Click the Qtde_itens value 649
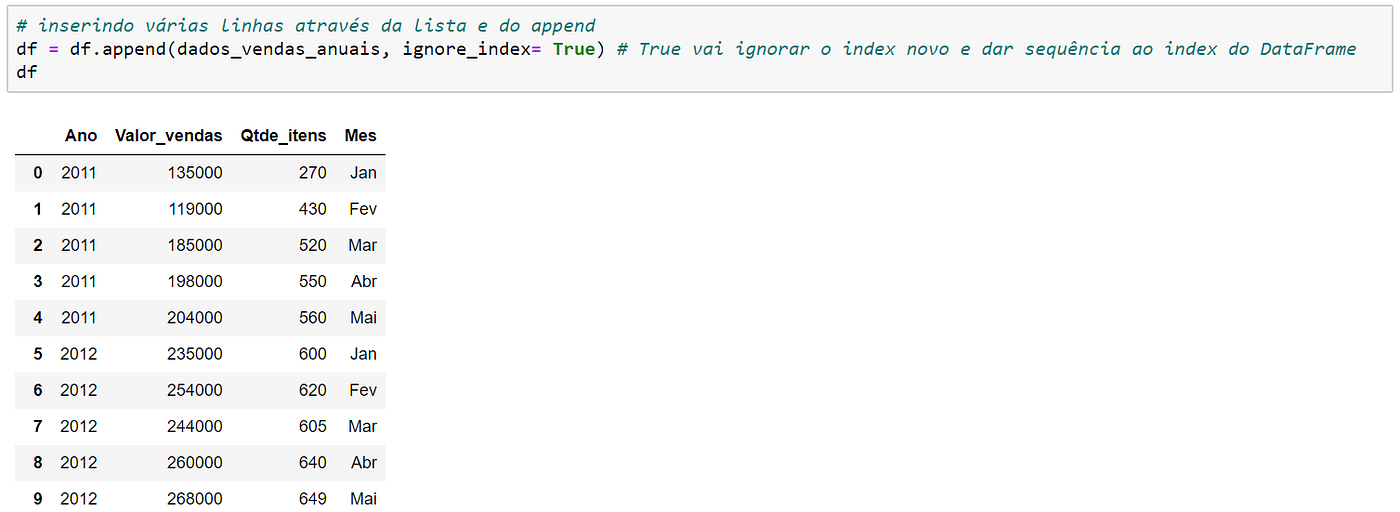 [x=313, y=498]
